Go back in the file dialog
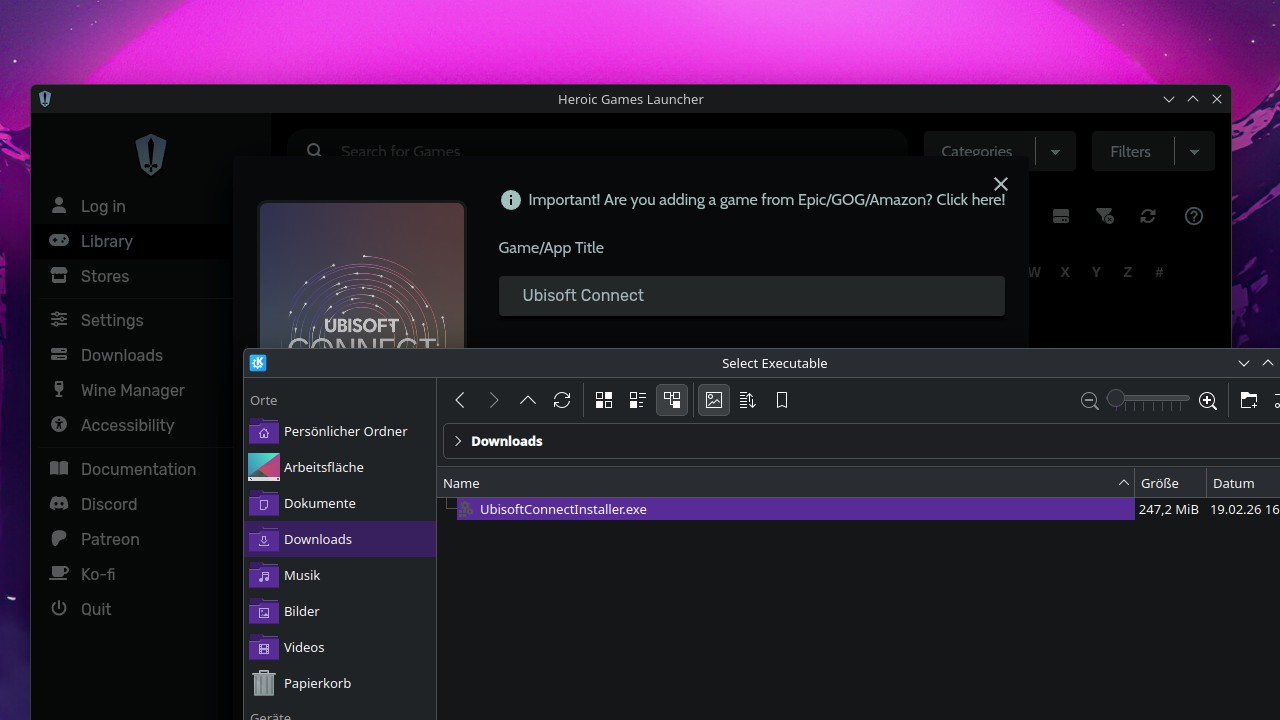This screenshot has width=1280, height=720. point(460,400)
